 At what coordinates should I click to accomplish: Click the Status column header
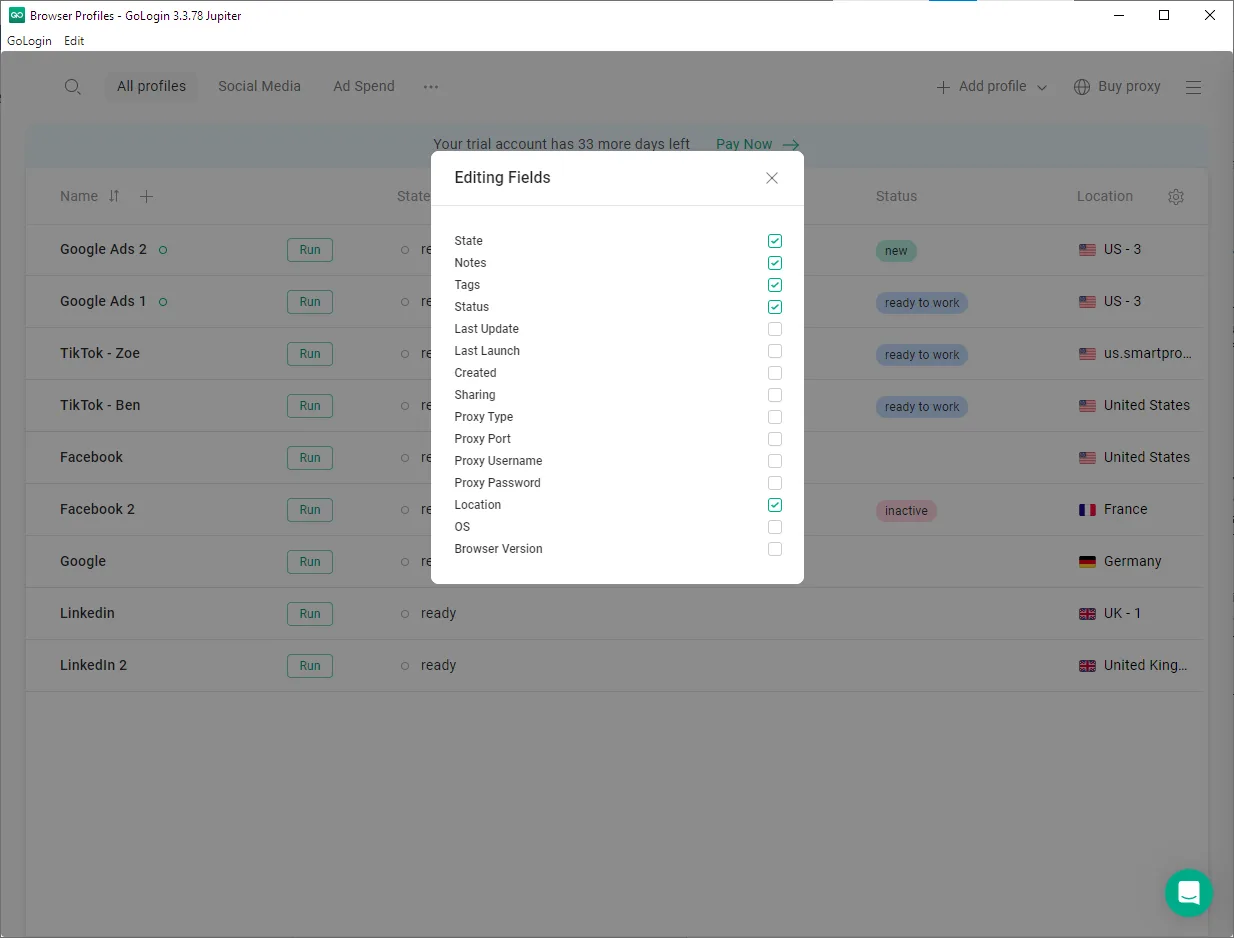(896, 196)
